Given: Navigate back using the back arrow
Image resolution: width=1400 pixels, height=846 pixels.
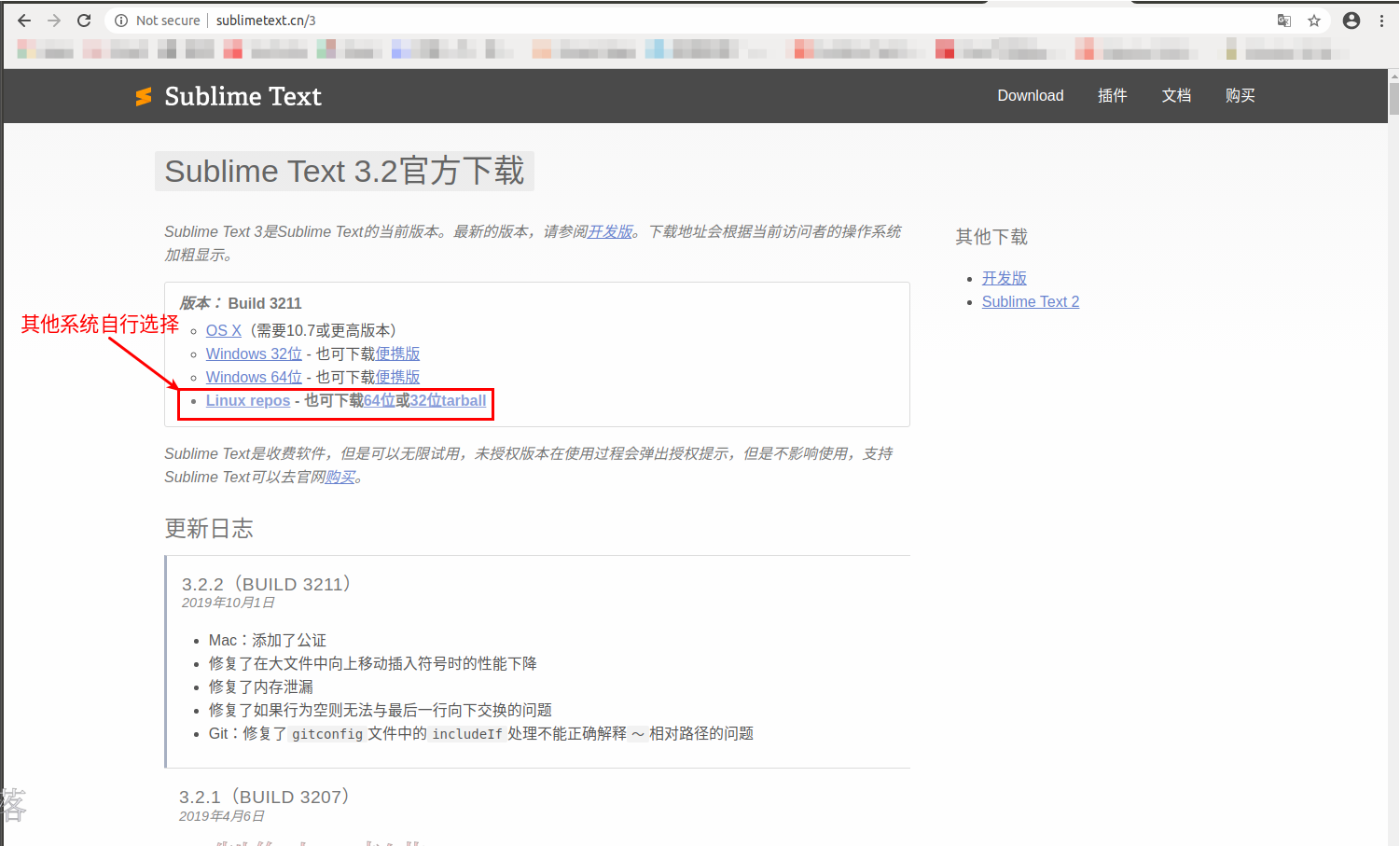Looking at the screenshot, I should pos(23,20).
